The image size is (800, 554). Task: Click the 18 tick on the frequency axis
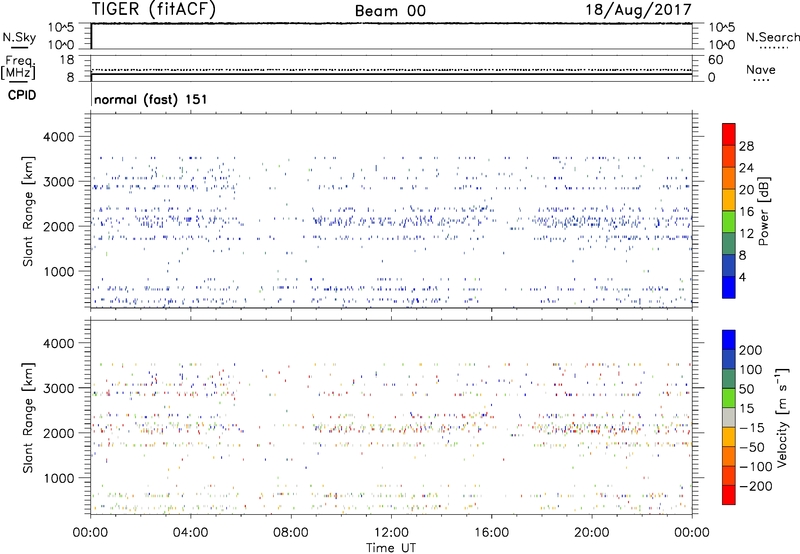tap(67, 60)
